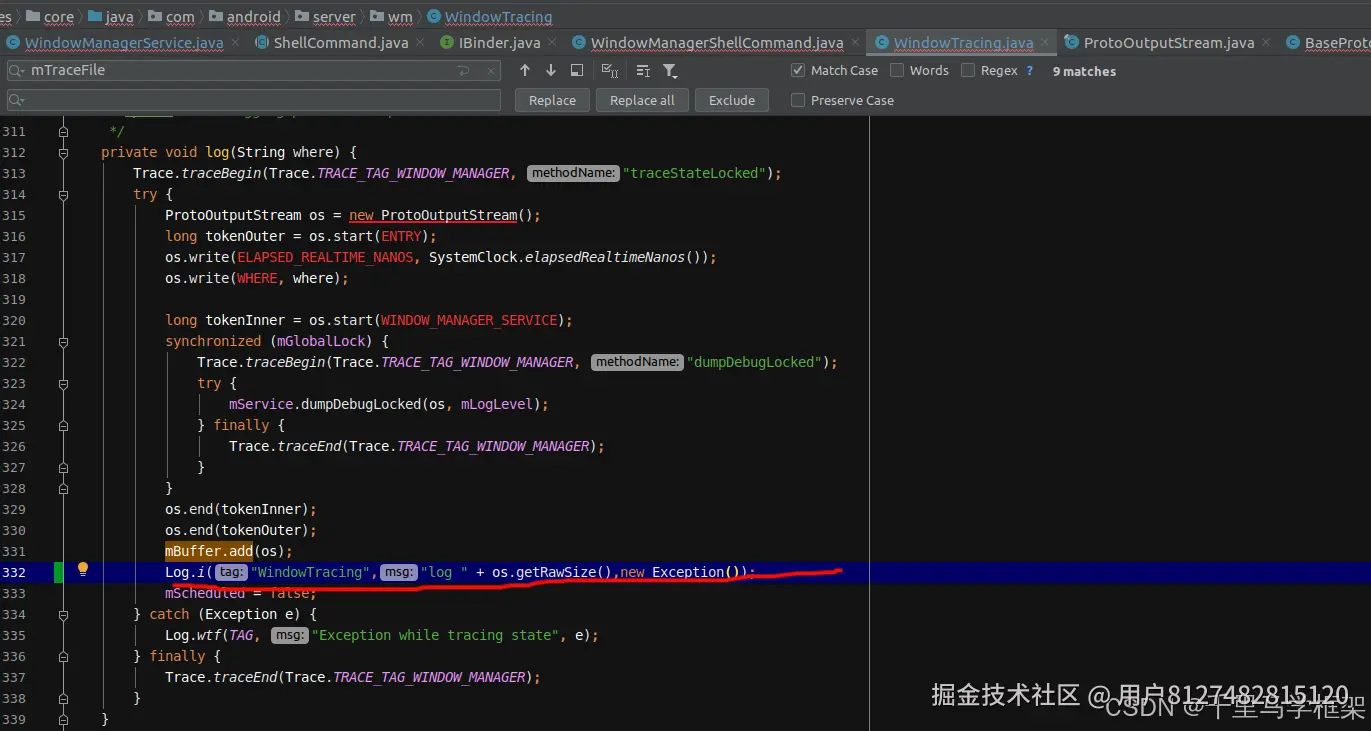Click the green change marker on line 332
1371x731 pixels.
[x=58, y=572]
